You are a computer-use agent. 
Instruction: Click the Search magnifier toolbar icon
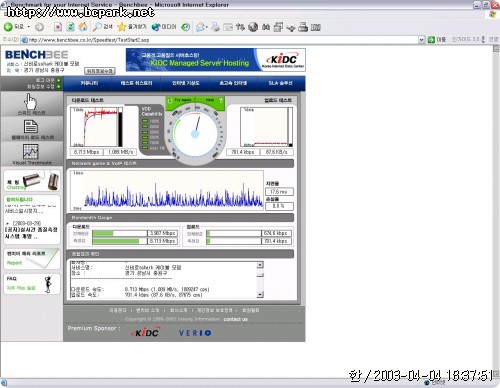pyautogui.click(x=97, y=27)
